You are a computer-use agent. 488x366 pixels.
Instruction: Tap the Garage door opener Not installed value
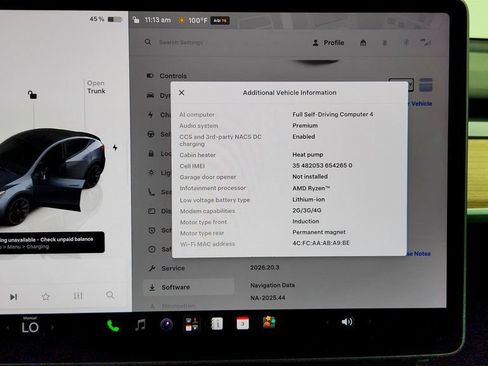coord(310,176)
